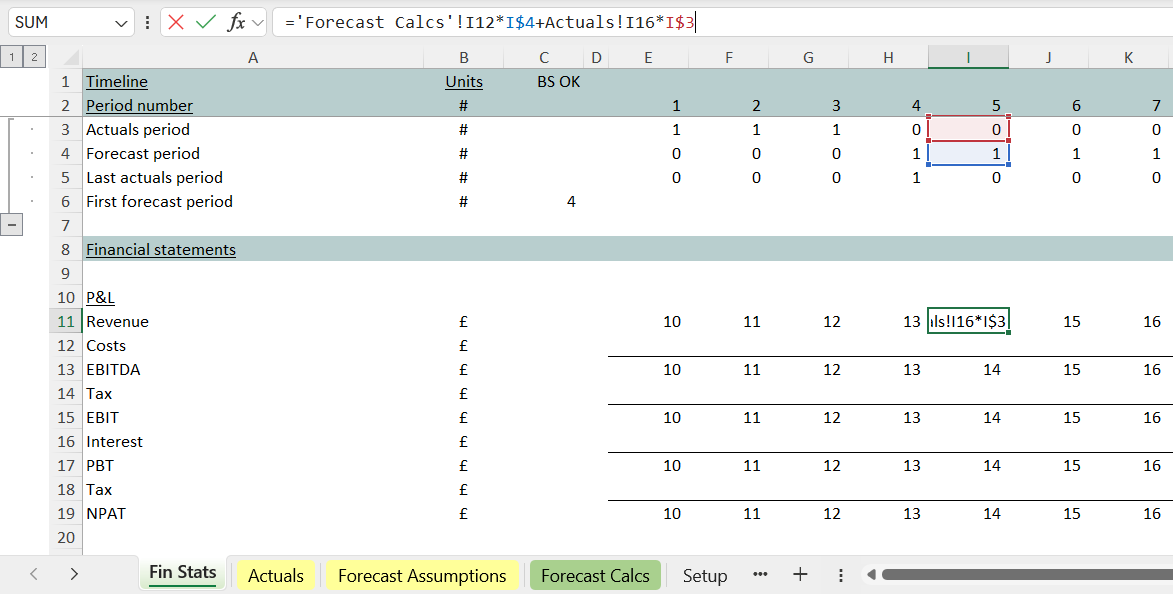Open the Forecast Calcs sheet tab
Image resolution: width=1173 pixels, height=594 pixels.
(x=595, y=575)
